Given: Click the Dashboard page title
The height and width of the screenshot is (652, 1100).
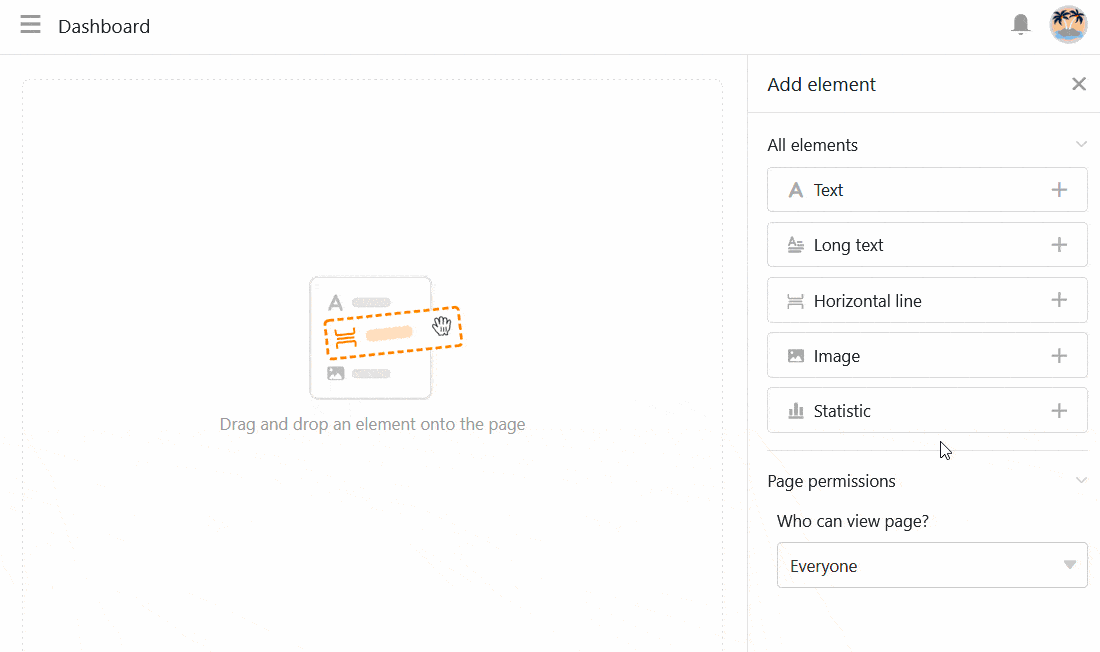Looking at the screenshot, I should (104, 26).
